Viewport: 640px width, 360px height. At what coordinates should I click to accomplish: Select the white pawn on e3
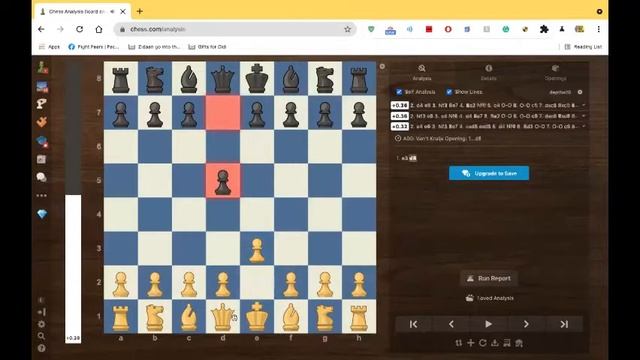[257, 249]
